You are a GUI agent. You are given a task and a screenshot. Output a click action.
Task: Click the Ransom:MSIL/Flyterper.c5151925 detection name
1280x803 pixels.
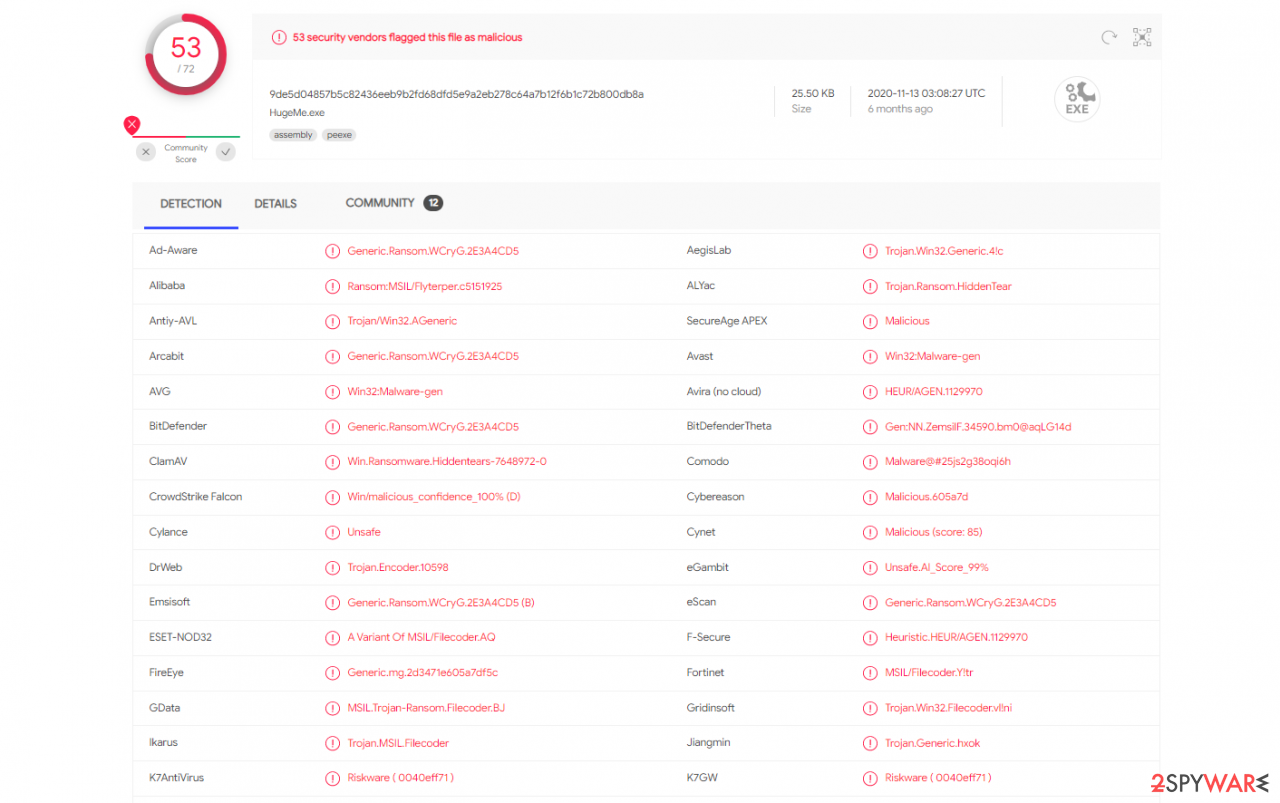pos(425,286)
